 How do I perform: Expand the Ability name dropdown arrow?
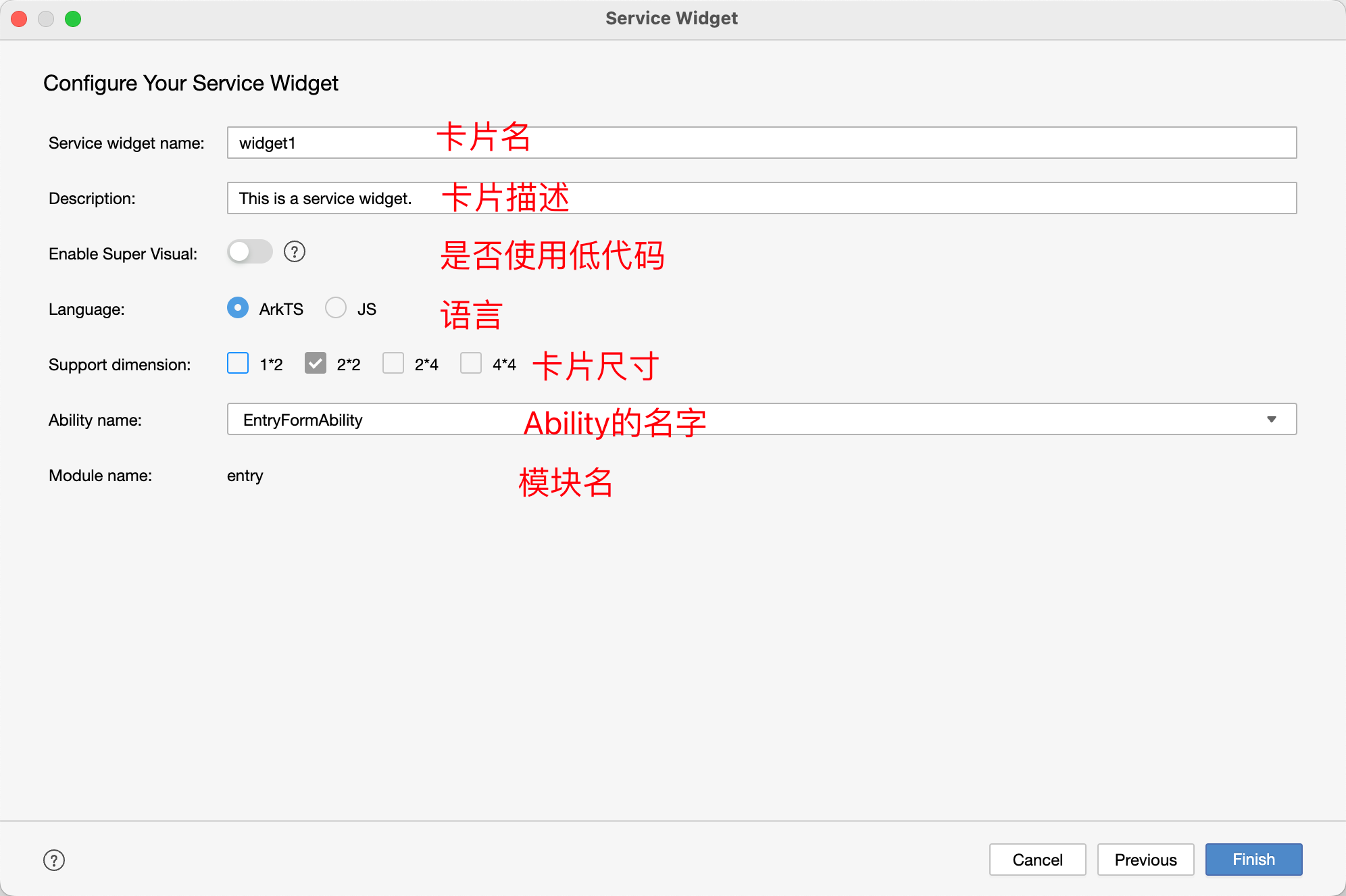coord(1271,420)
